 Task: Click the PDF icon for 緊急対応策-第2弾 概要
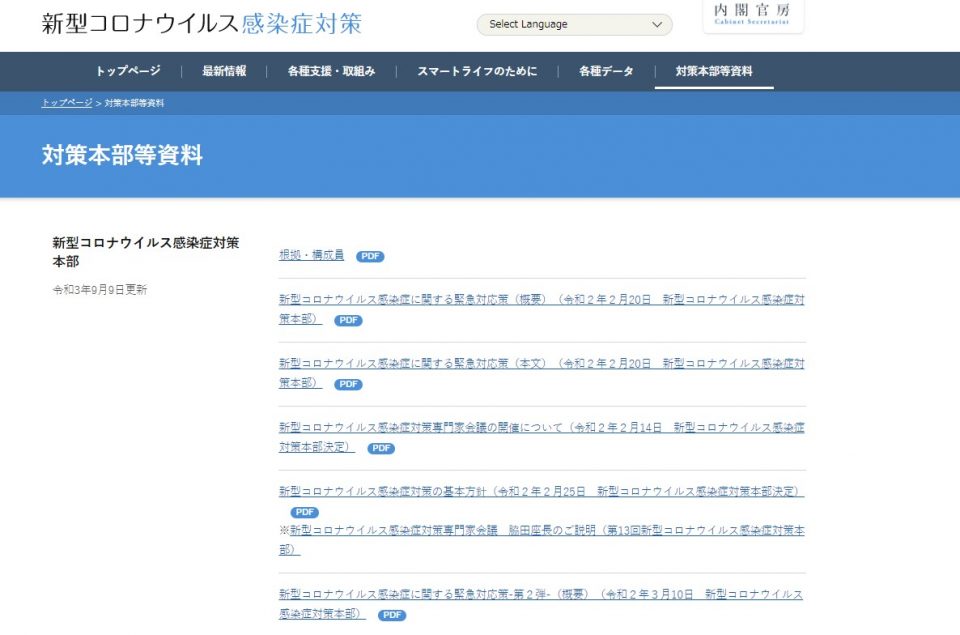[391, 616]
